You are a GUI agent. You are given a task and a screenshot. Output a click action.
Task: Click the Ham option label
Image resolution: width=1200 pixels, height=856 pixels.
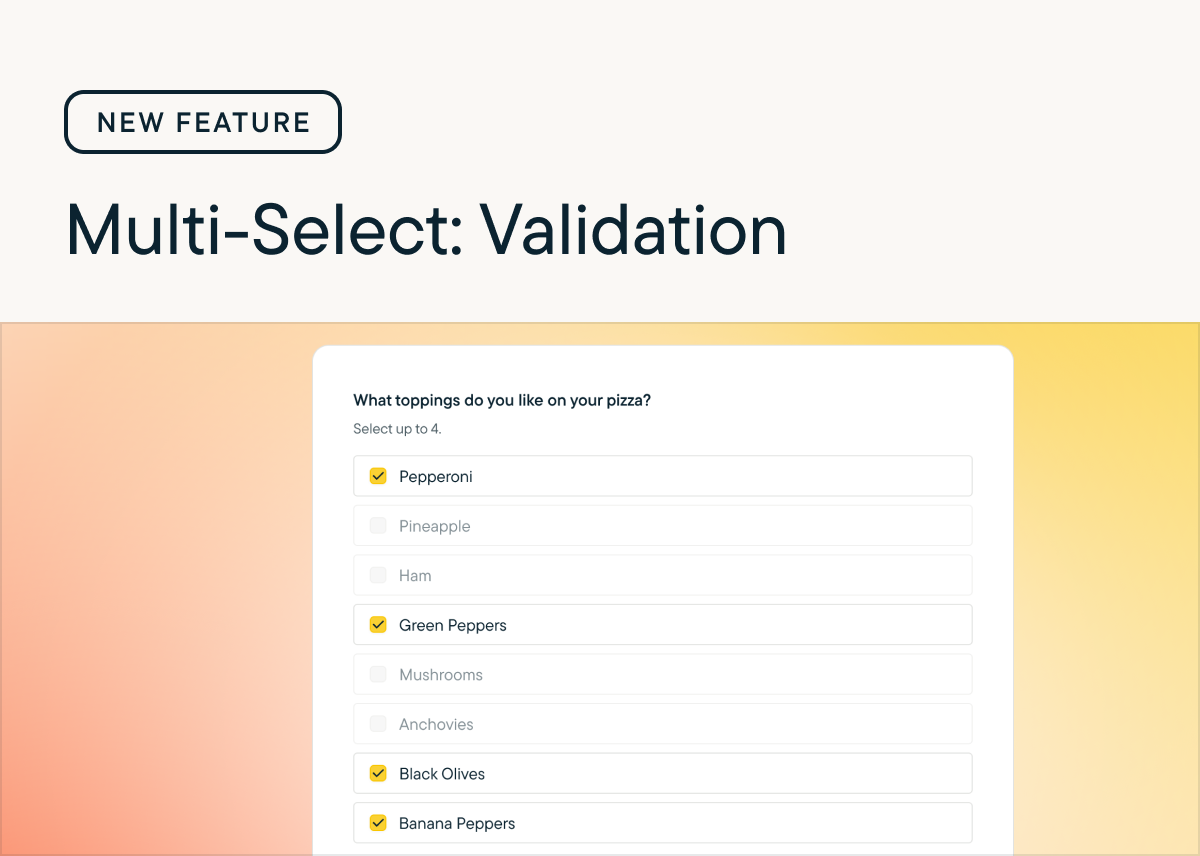point(415,575)
